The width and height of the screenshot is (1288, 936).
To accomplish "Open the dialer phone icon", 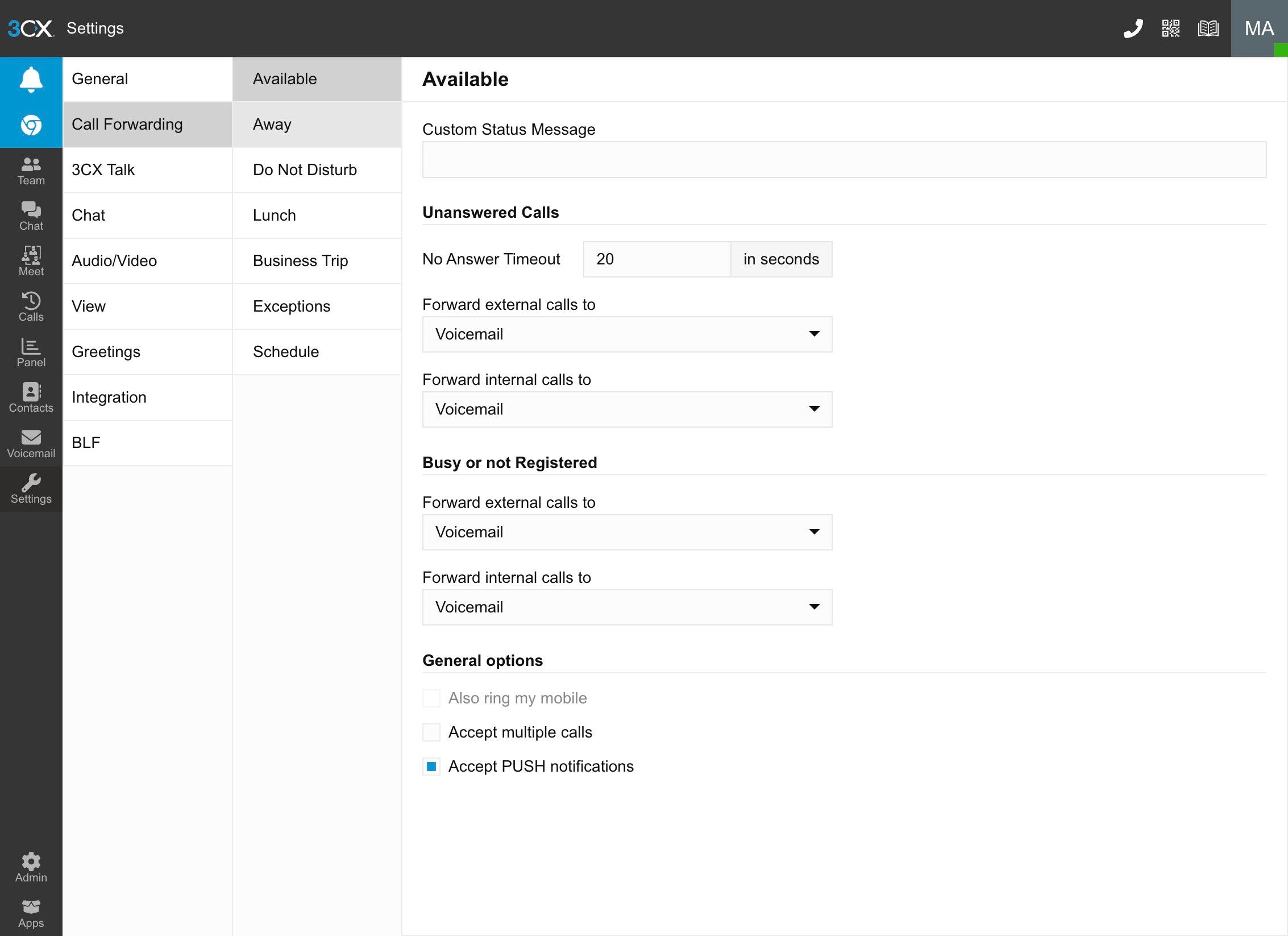I will [x=1133, y=28].
